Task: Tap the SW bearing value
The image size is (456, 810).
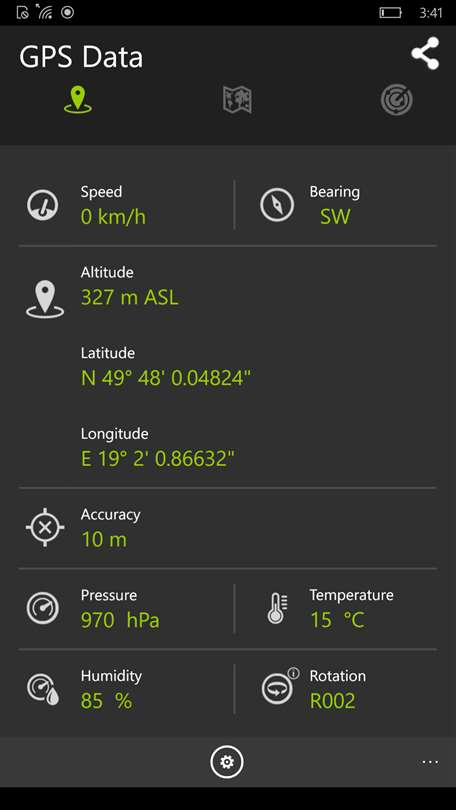Action: [x=335, y=216]
